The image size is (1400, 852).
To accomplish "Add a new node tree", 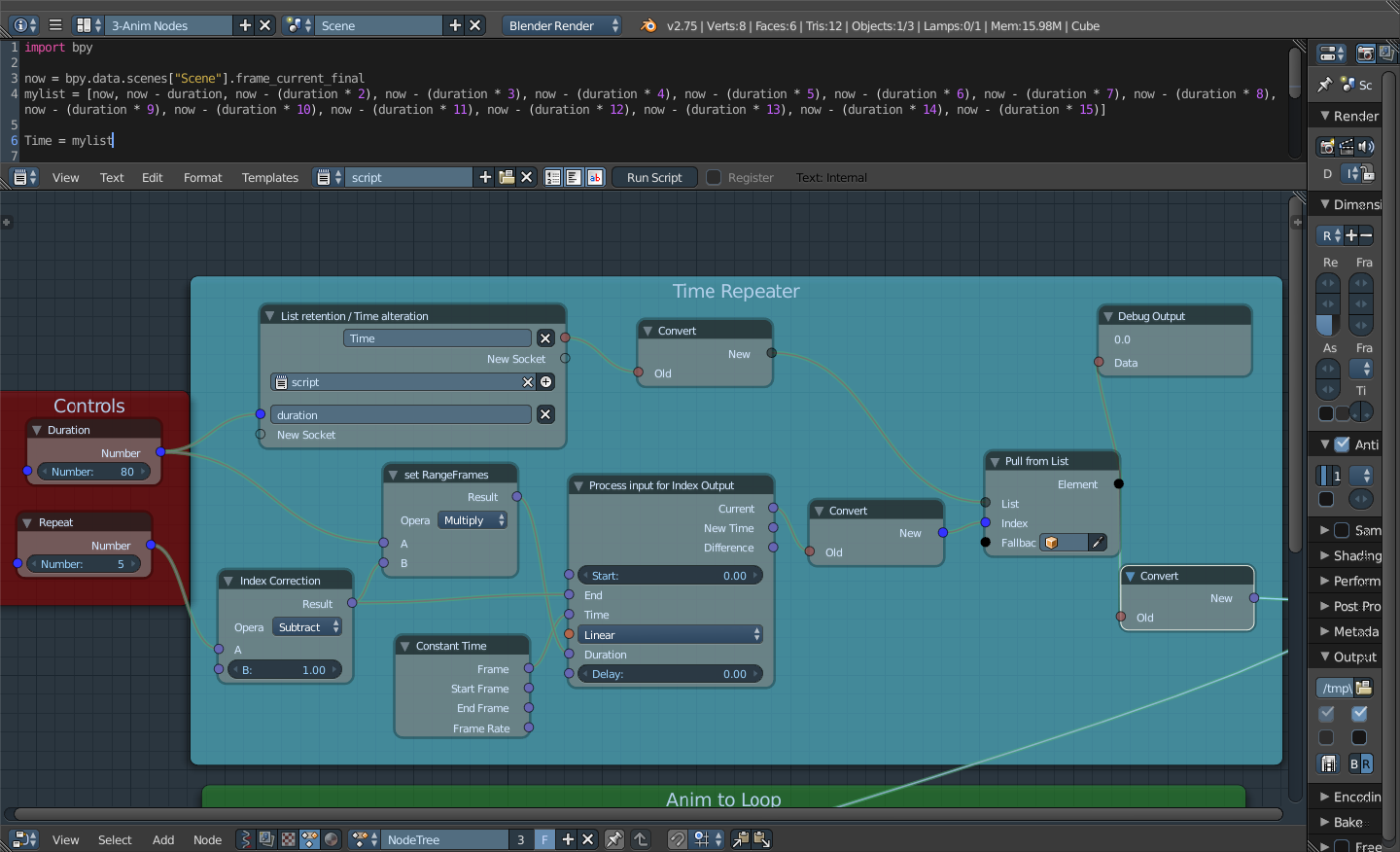I will click(x=569, y=839).
